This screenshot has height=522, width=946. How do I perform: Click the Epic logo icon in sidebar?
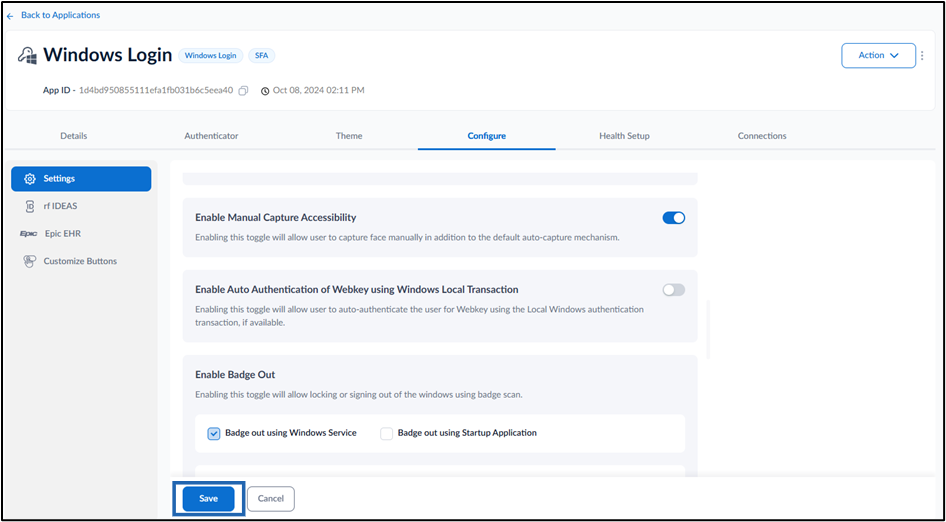(29, 234)
